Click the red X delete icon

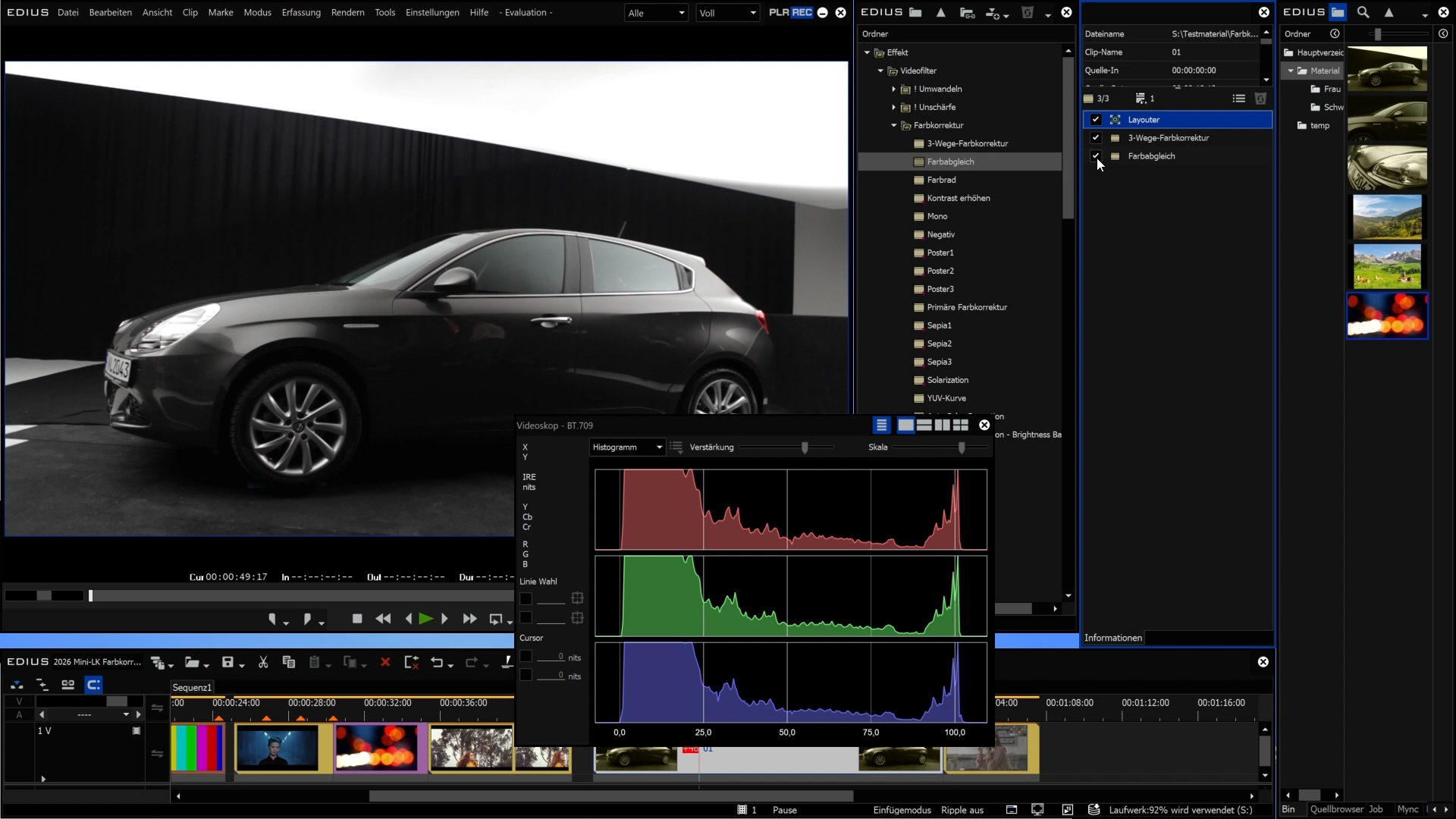point(385,662)
